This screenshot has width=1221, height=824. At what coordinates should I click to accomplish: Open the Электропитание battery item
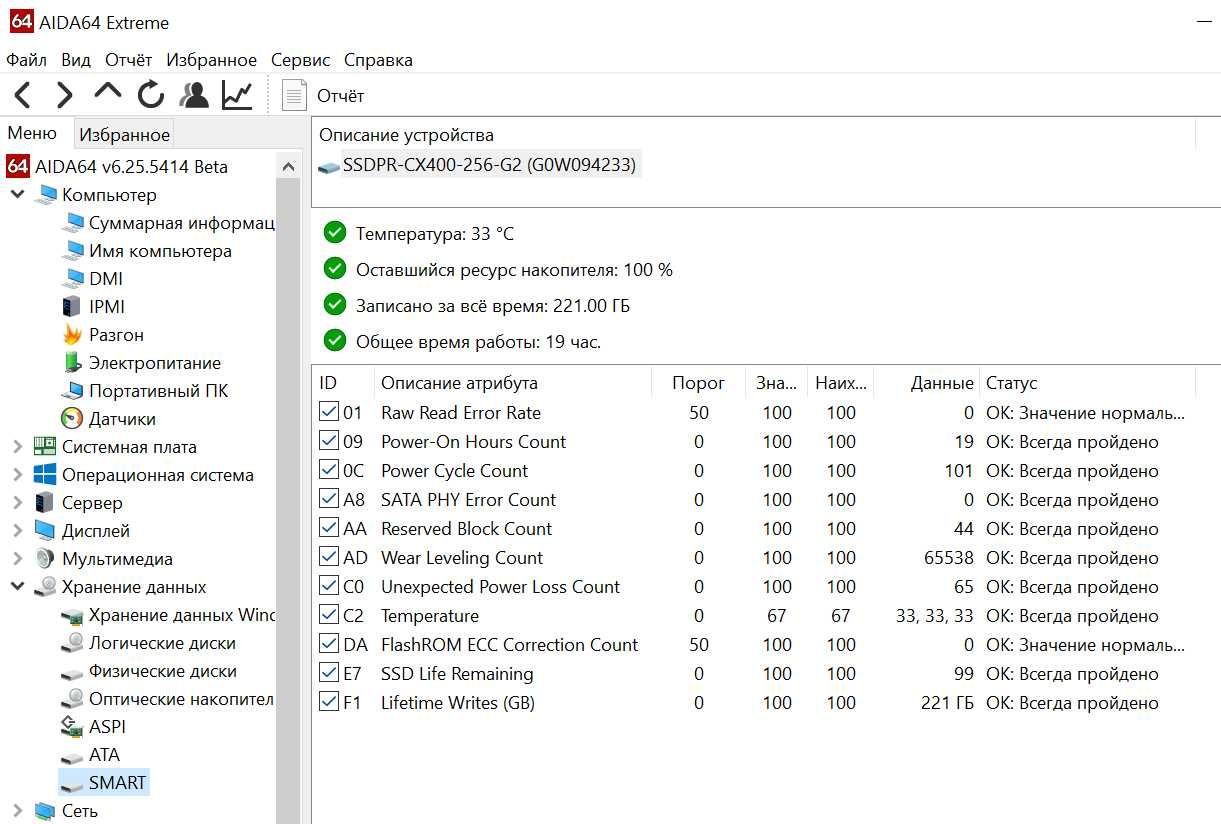point(141,363)
